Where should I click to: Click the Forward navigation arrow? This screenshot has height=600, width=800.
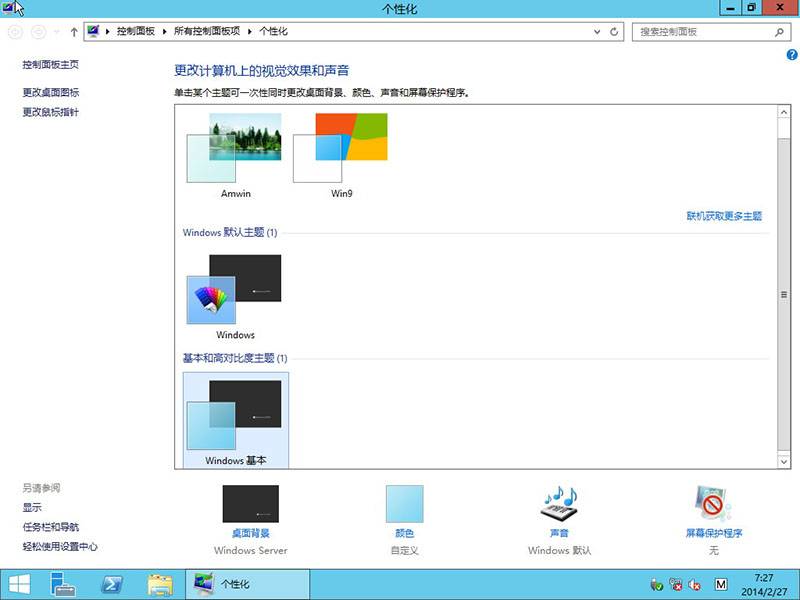pos(38,32)
